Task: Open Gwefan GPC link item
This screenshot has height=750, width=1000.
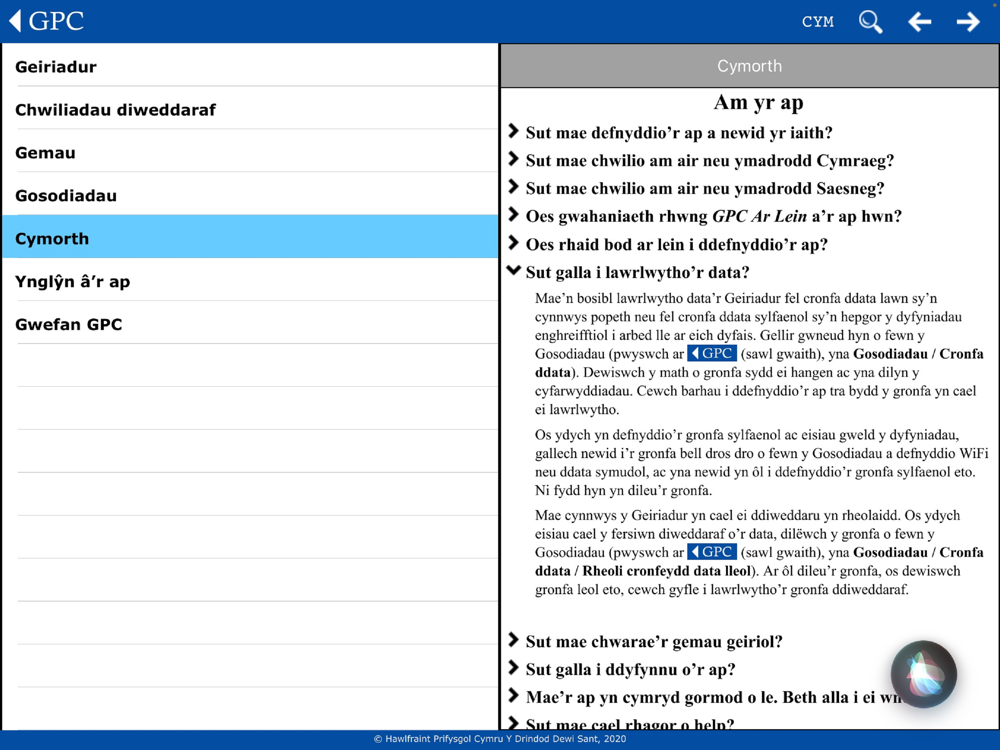Action: (250, 324)
